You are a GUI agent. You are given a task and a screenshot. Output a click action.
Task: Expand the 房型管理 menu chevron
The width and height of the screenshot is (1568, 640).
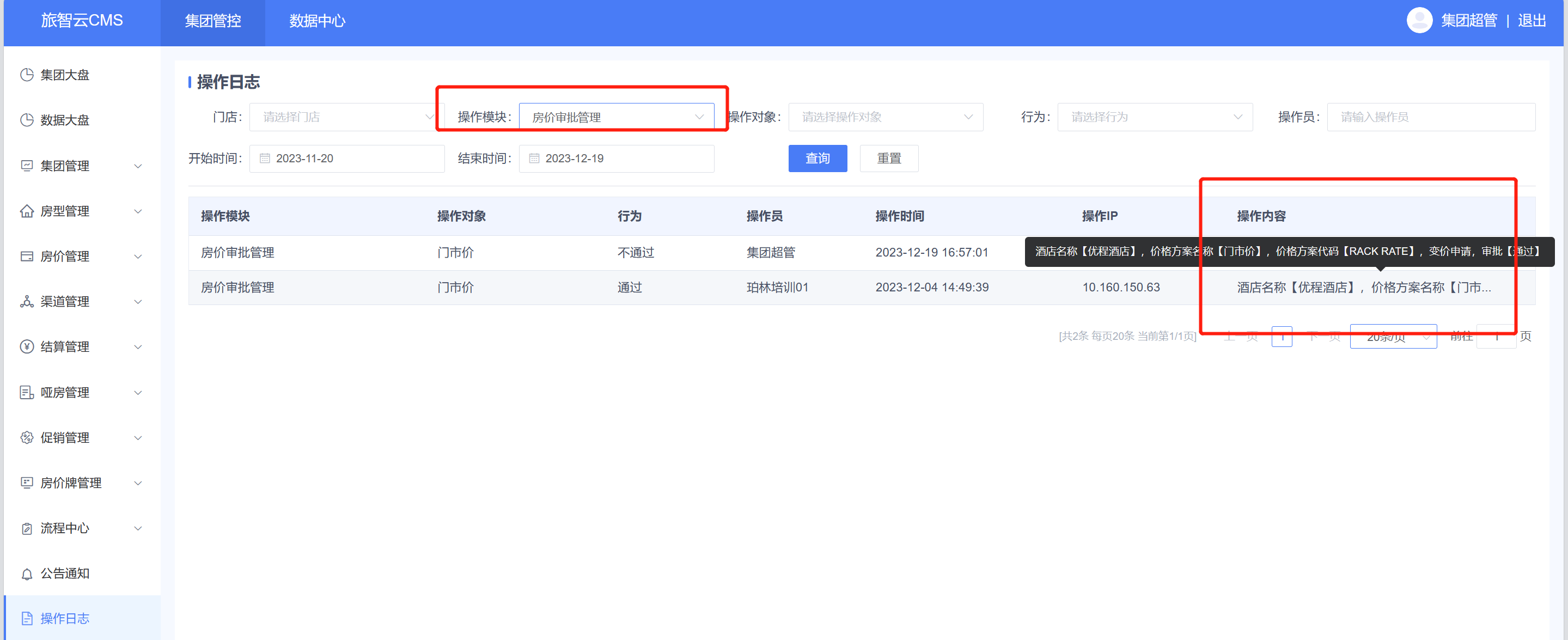click(x=138, y=211)
